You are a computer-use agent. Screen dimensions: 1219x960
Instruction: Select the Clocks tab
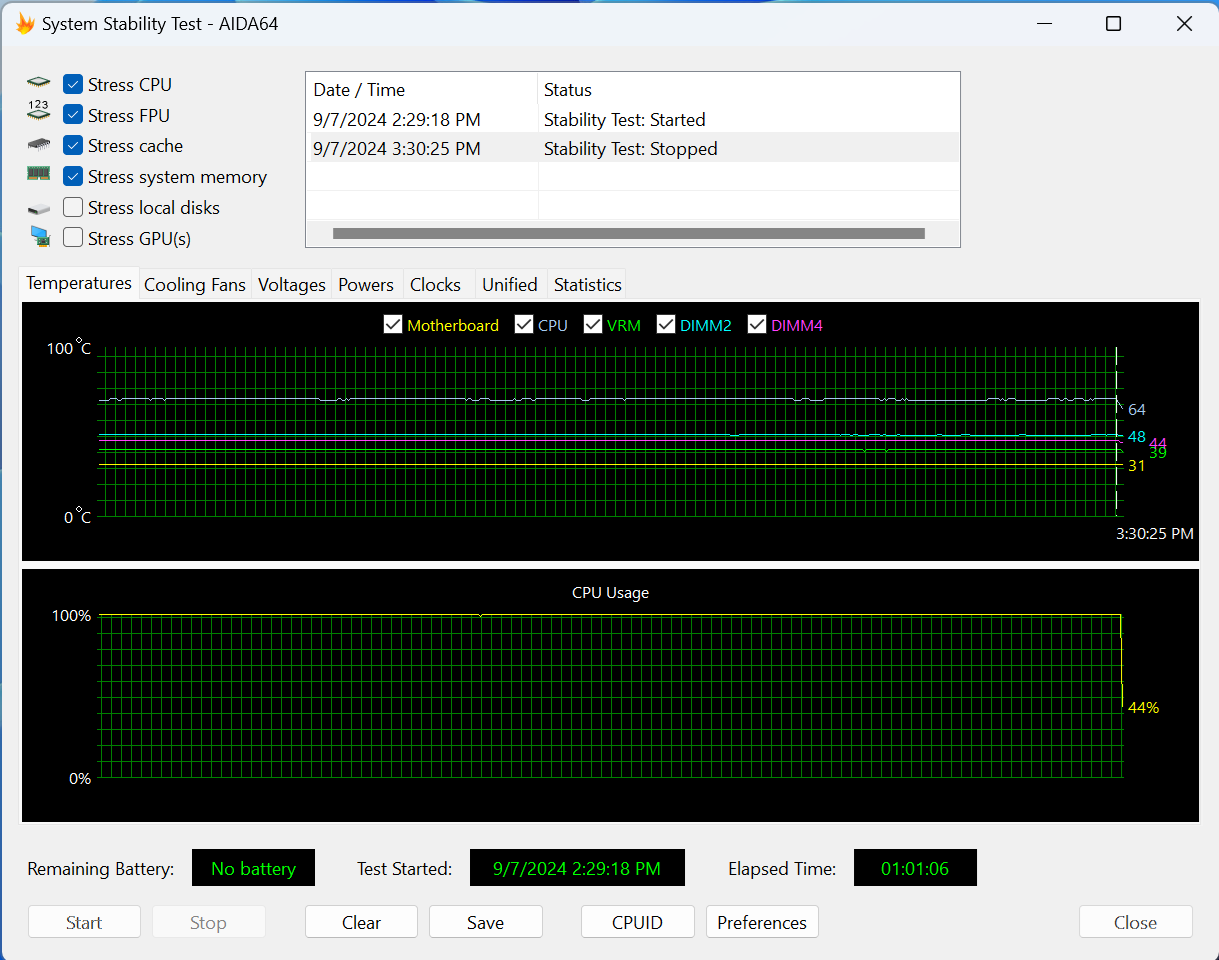tap(437, 285)
